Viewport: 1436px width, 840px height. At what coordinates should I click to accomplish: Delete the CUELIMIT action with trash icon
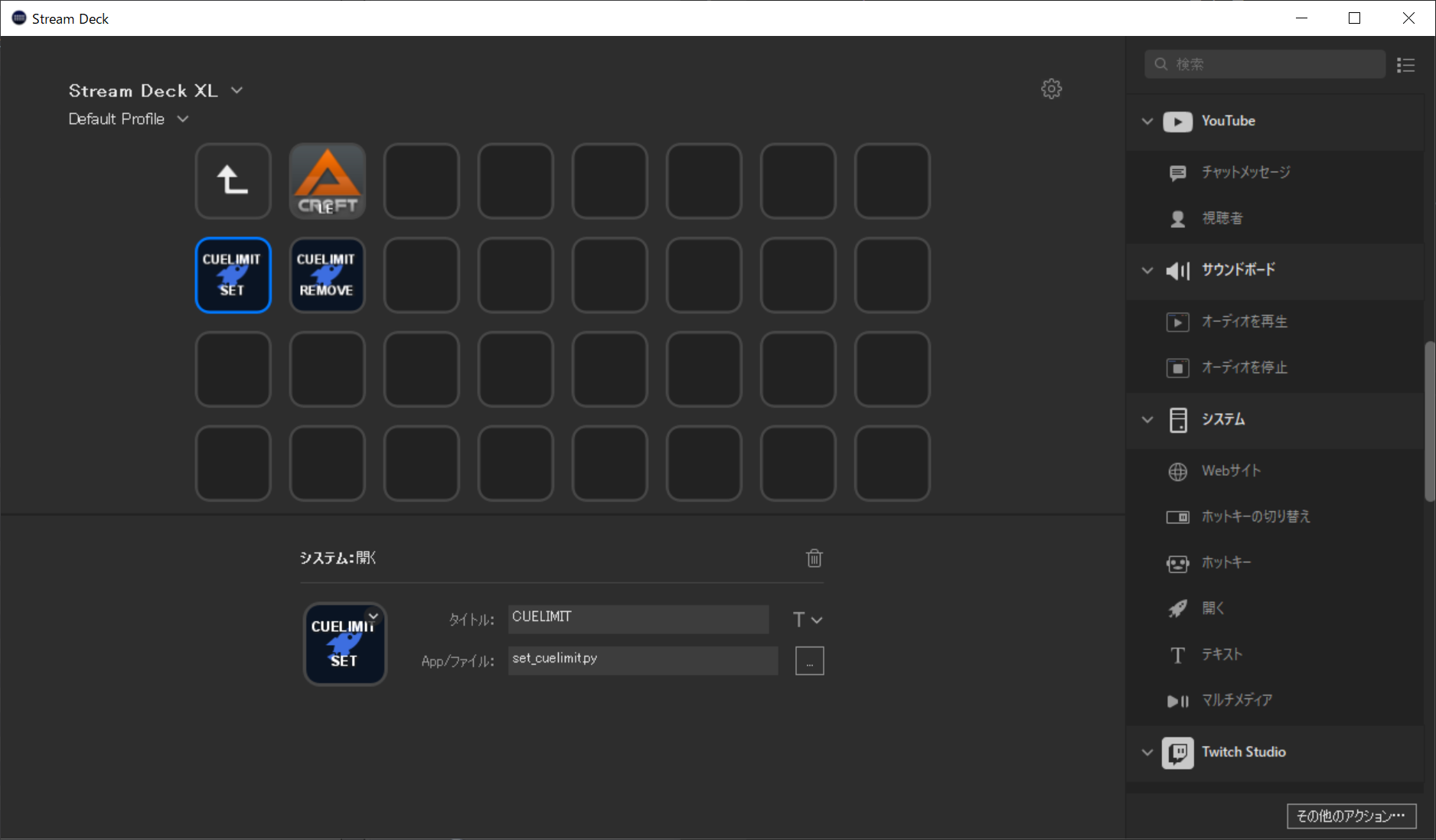pyautogui.click(x=814, y=558)
